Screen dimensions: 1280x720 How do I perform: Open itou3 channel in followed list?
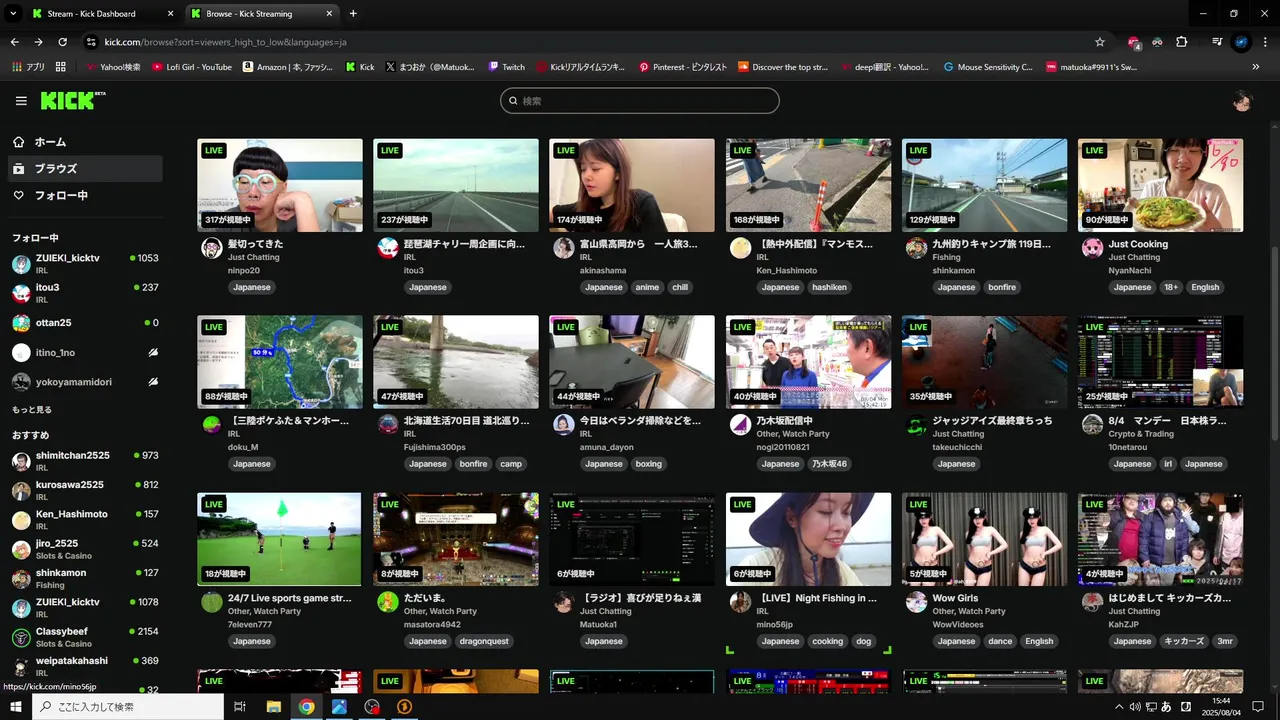tap(85, 293)
